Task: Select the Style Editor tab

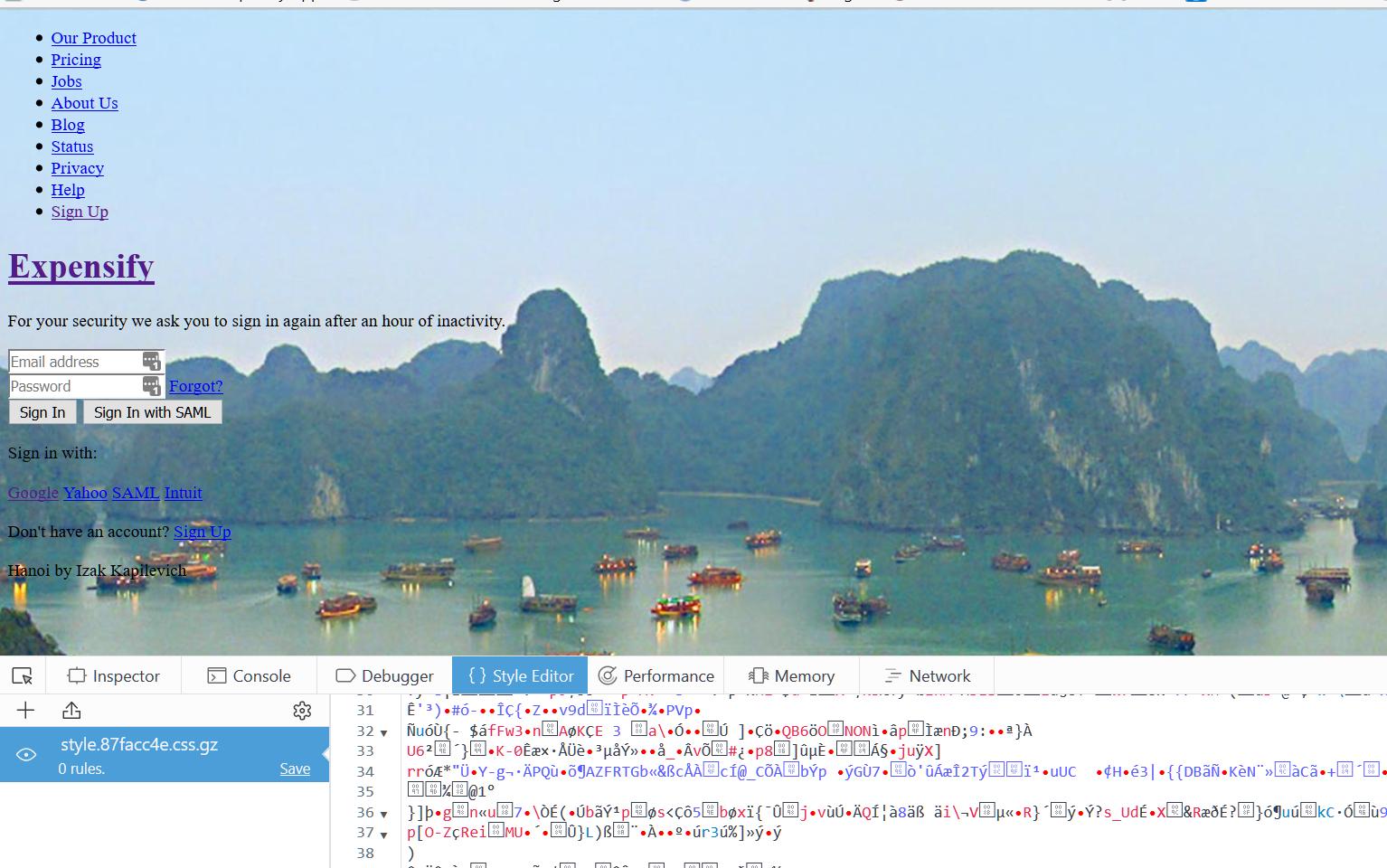Action: [520, 676]
